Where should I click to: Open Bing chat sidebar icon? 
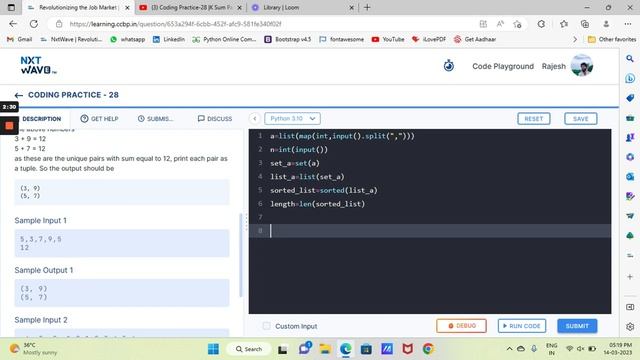coord(630,78)
